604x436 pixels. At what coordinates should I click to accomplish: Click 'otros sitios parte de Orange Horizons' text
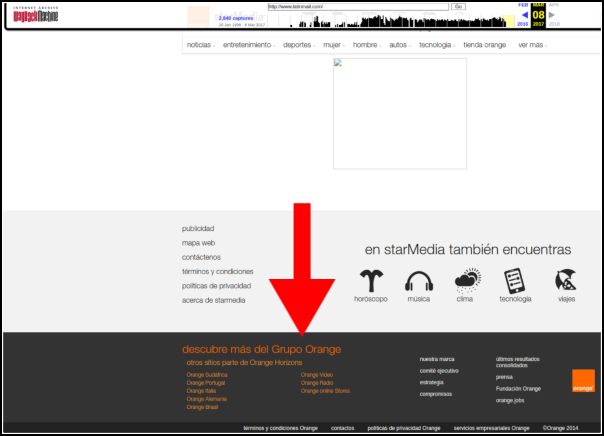click(244, 362)
